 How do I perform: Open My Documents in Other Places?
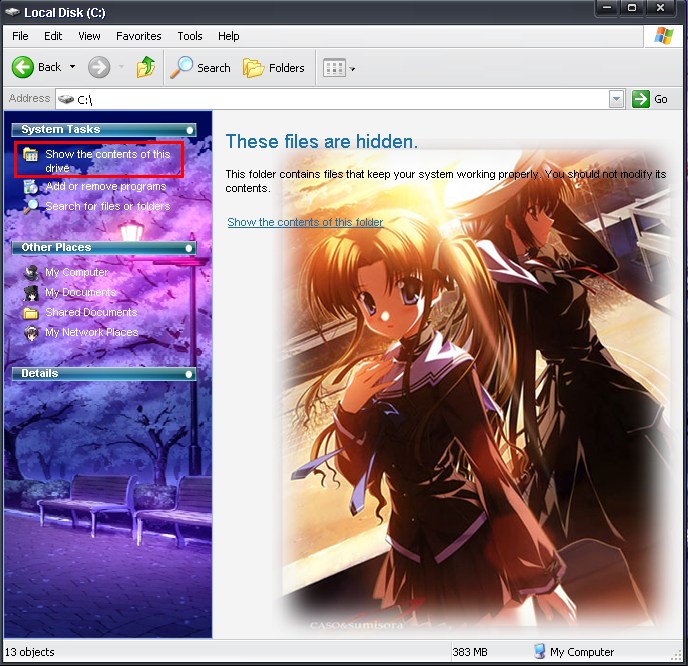[81, 292]
